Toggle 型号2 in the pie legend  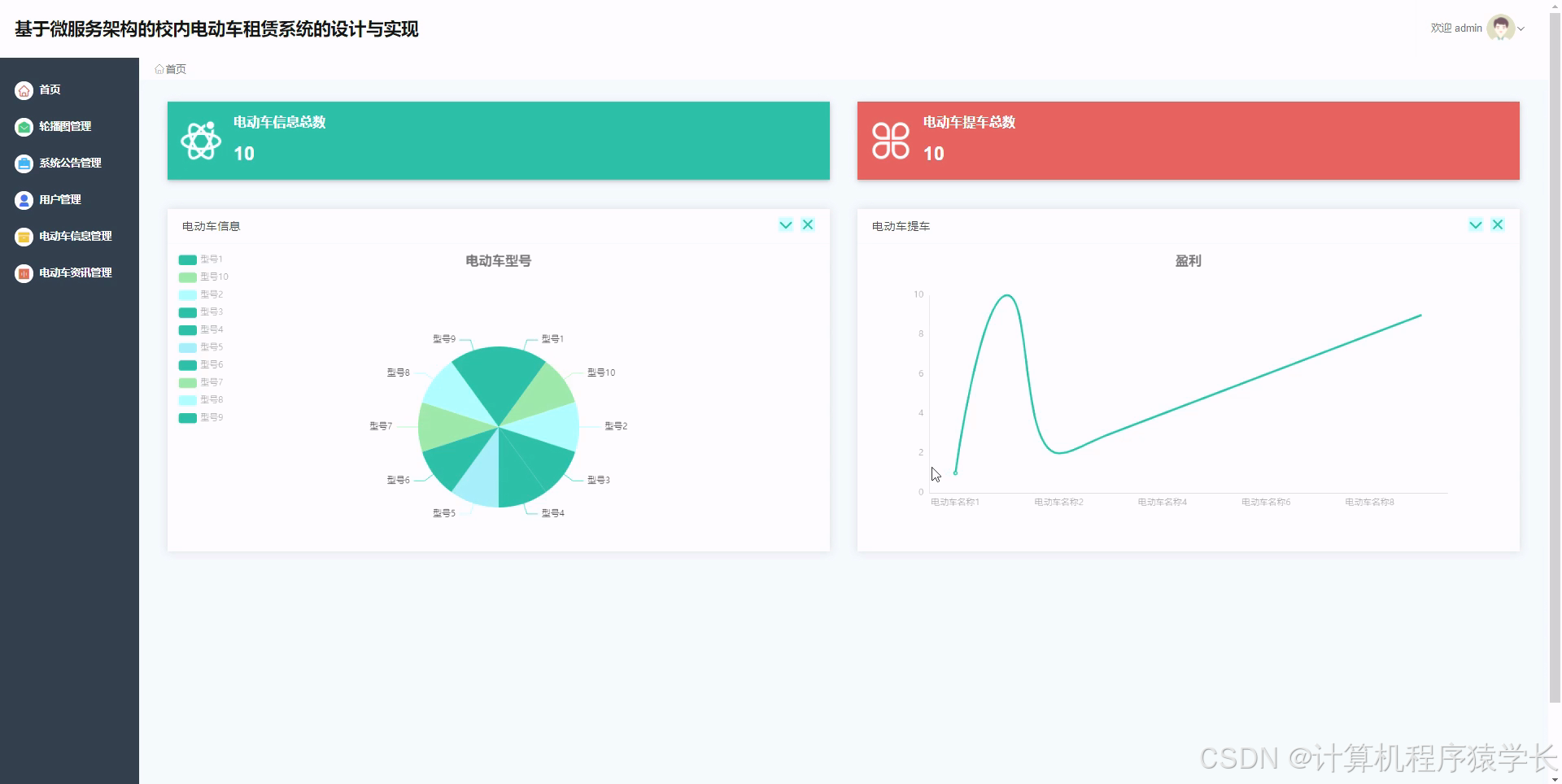pos(201,294)
